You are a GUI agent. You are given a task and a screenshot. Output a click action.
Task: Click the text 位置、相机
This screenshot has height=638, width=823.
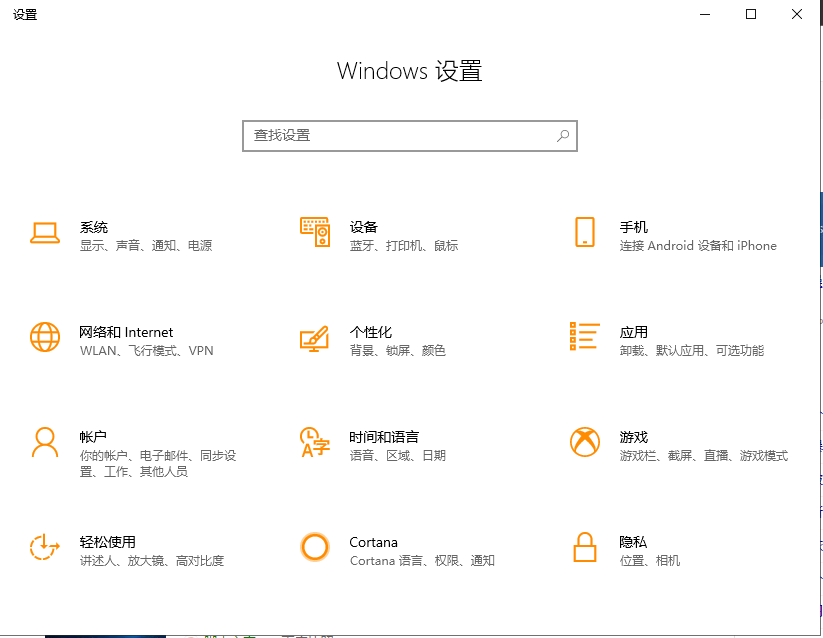(650, 560)
